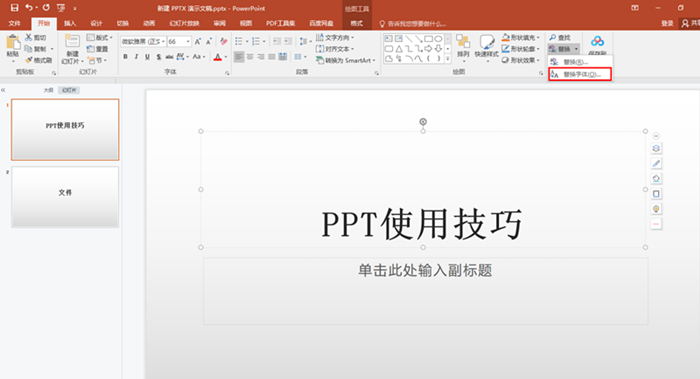The image size is (700, 379).
Task: Expand the shapes gallery More arrow
Action: click(448, 59)
